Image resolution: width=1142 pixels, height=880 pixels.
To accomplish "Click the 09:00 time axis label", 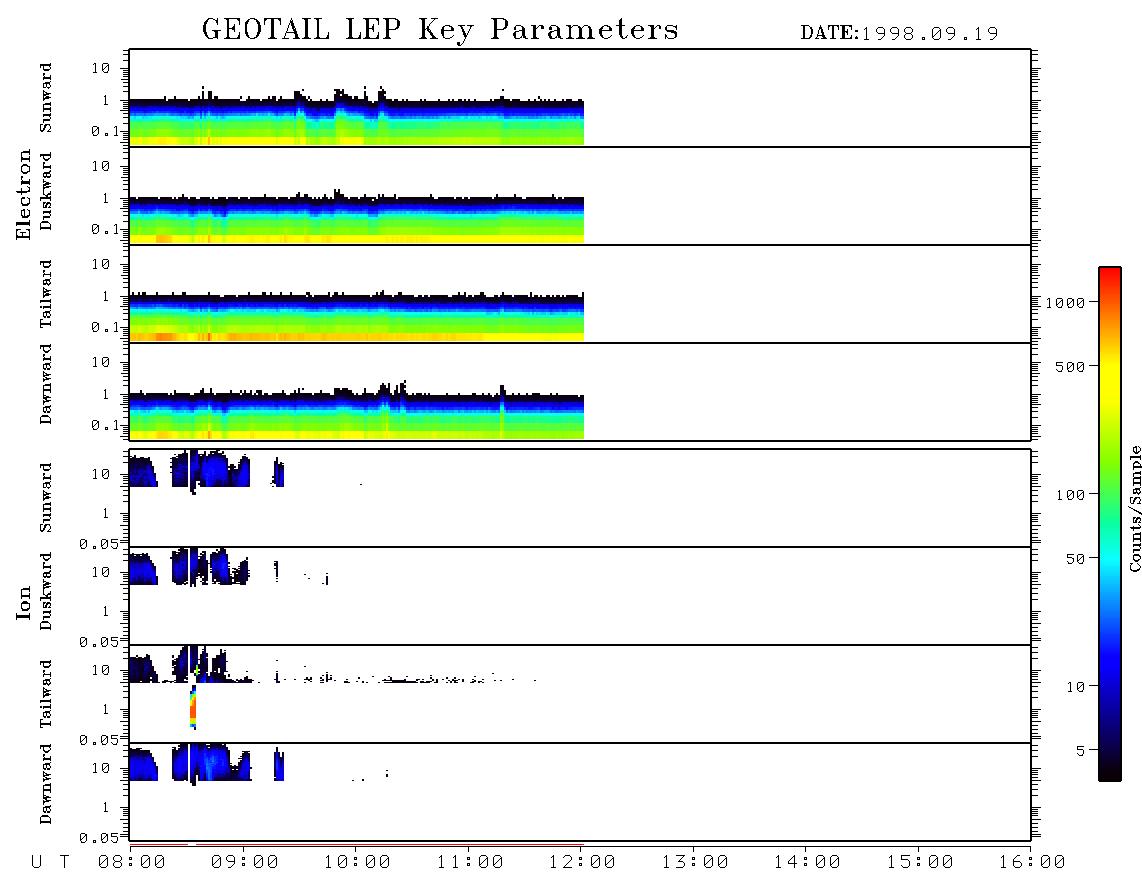I will (245, 863).
